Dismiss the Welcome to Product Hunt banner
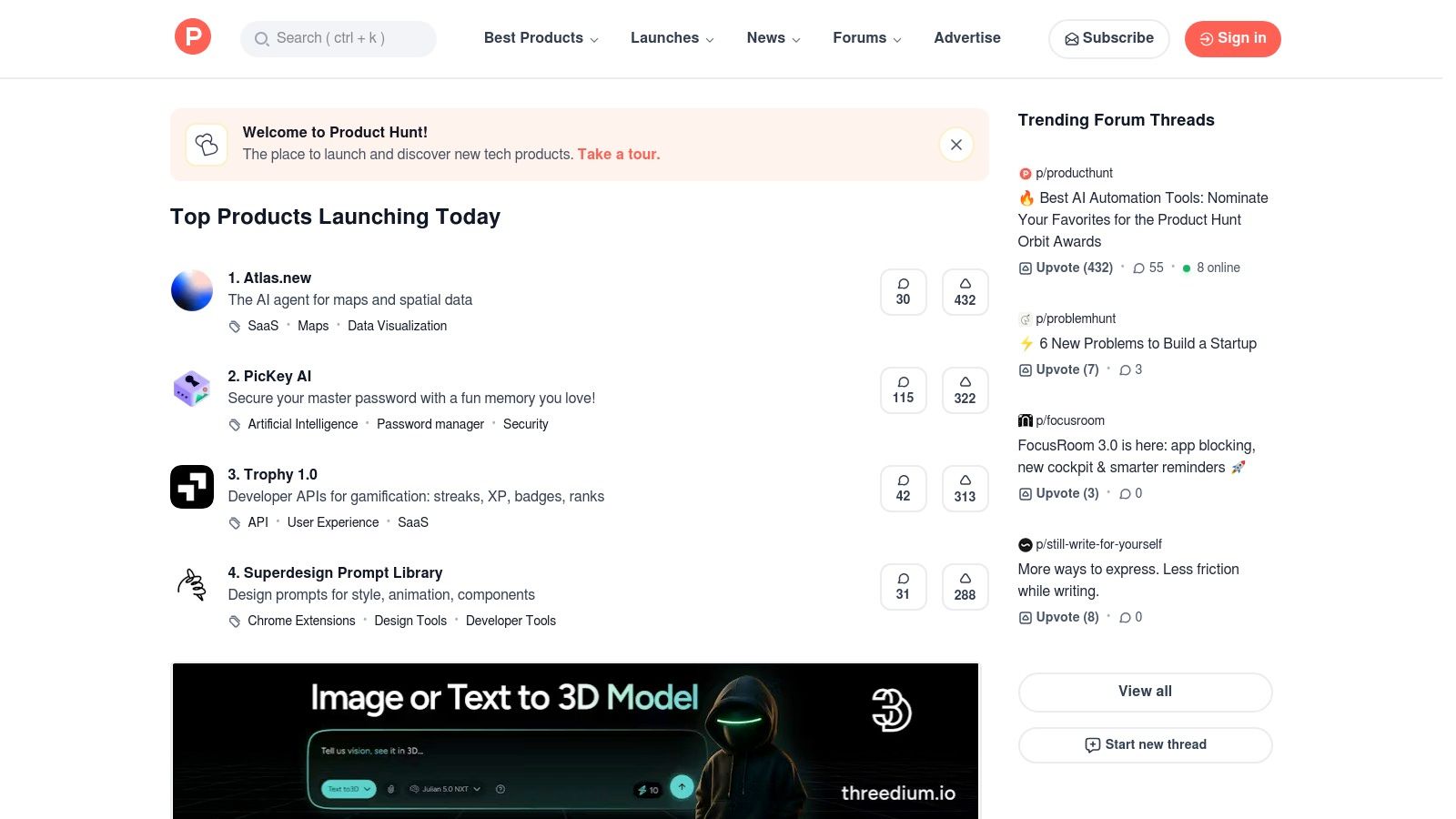This screenshot has height=819, width=1456. point(955,144)
